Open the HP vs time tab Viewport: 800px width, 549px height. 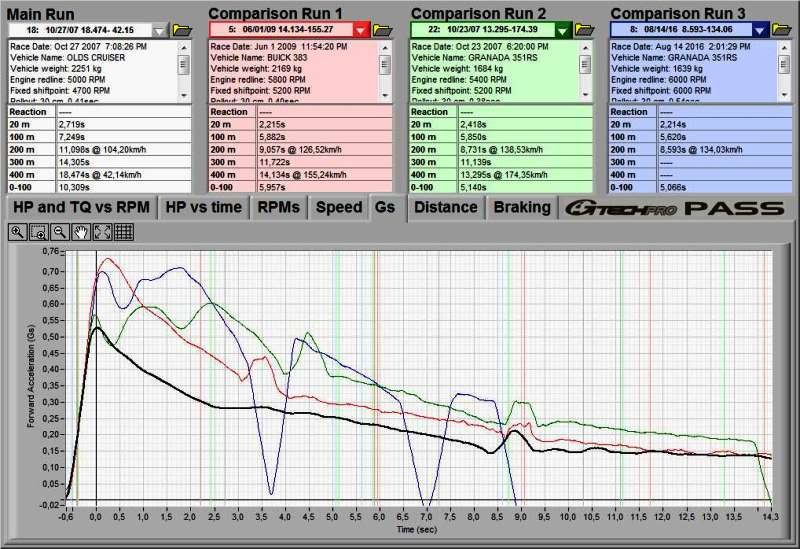[x=203, y=207]
